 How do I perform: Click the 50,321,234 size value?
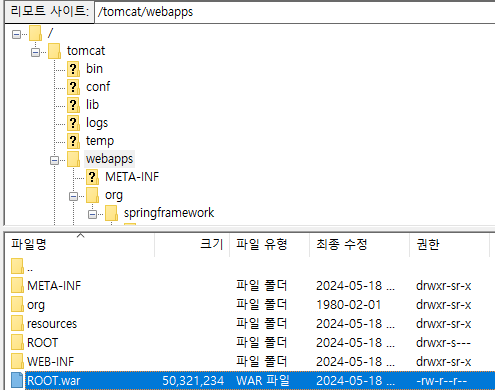pos(193,381)
